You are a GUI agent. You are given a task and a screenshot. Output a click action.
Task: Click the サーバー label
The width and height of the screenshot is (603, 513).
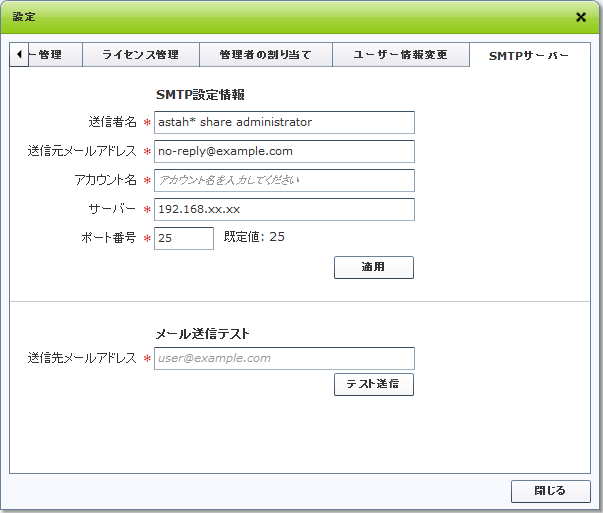[x=112, y=209]
